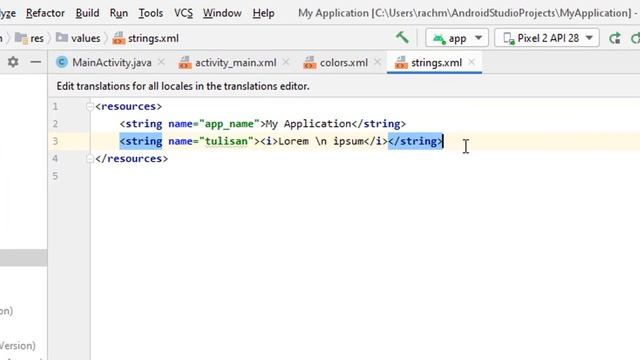Viewport: 640px width, 360px height.
Task: Close the strings.xml tab
Action: pos(471,62)
